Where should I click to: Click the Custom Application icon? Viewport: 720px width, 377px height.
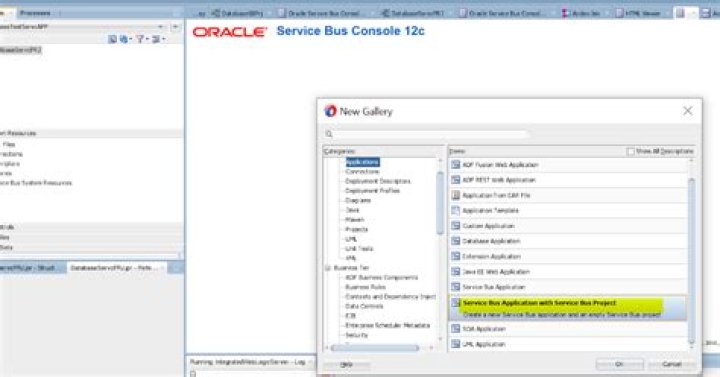coord(456,226)
